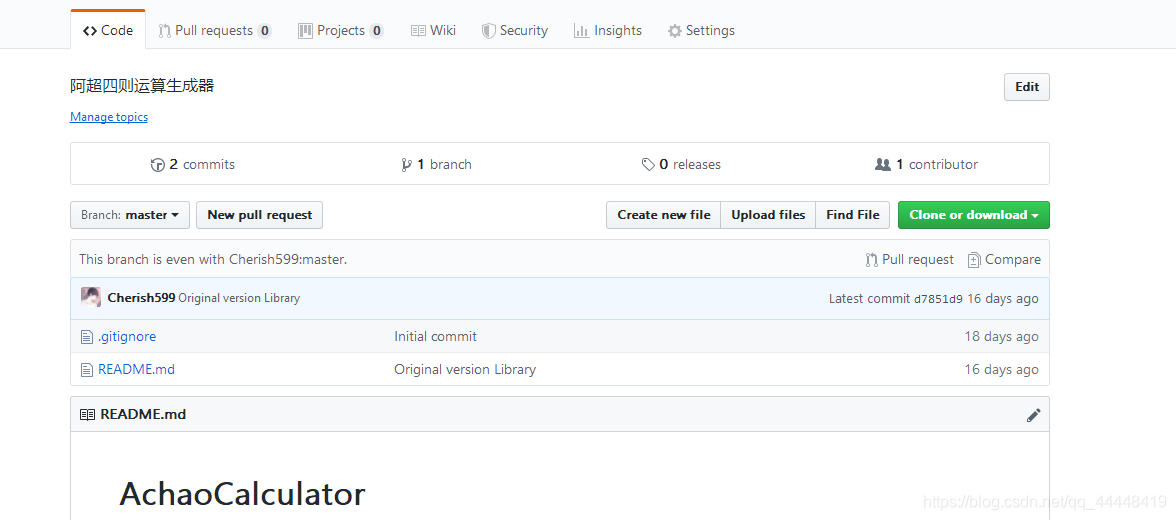Click the commits history clock icon
The image size is (1176, 520).
click(x=158, y=165)
